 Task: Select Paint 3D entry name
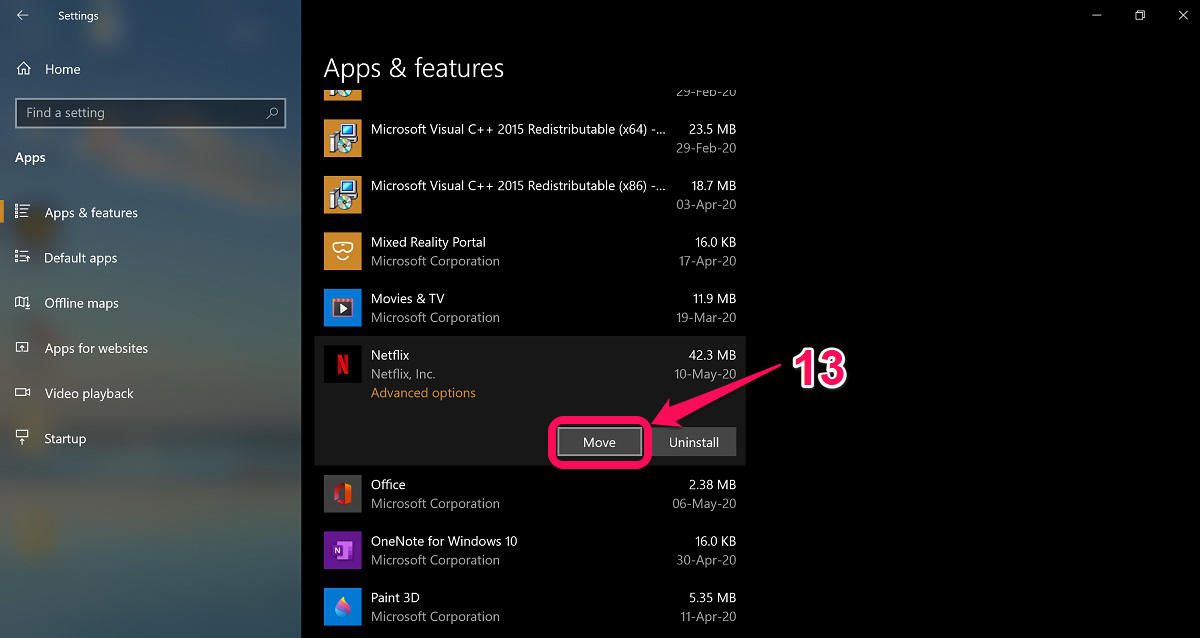pos(395,597)
